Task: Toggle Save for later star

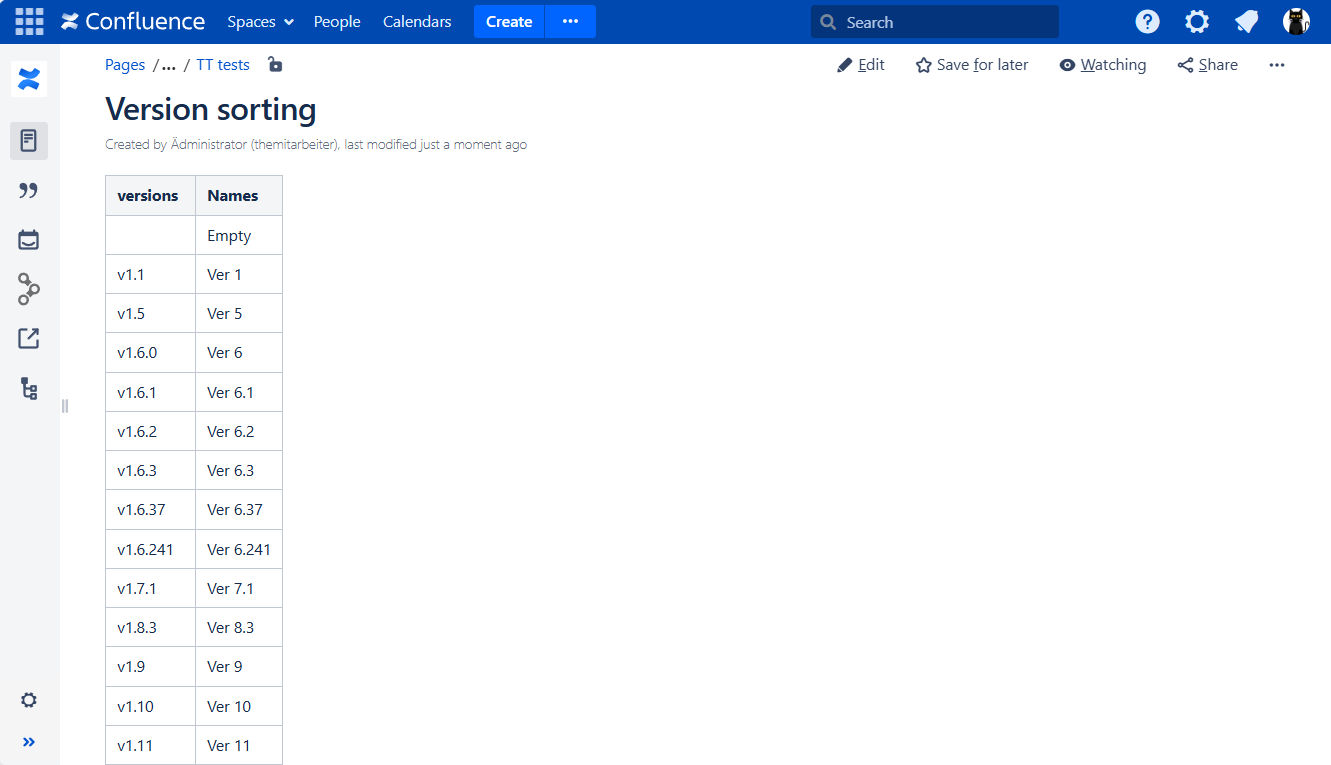Action: [971, 65]
